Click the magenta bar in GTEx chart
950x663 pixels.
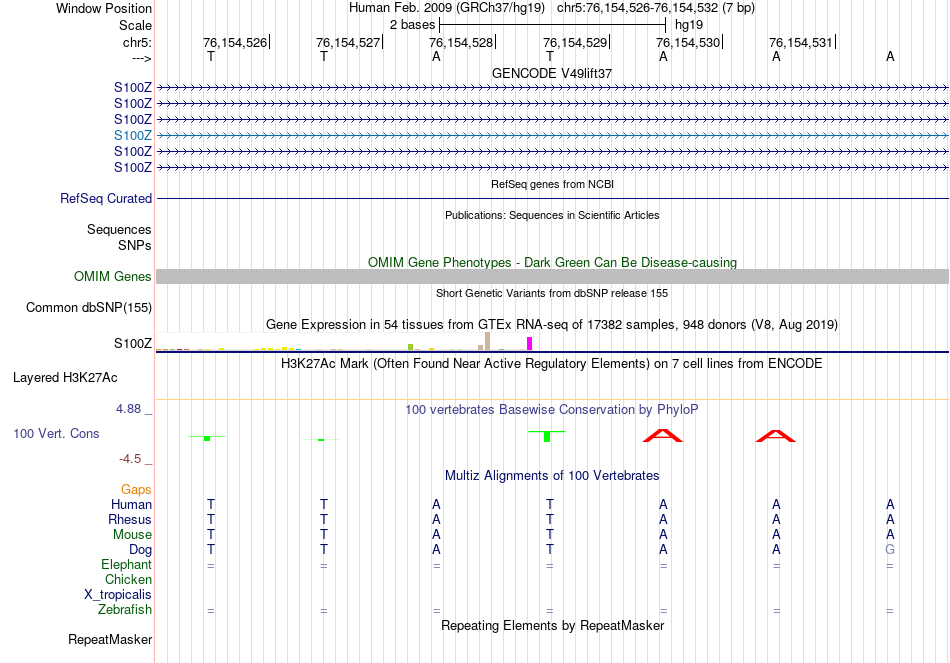coord(530,344)
